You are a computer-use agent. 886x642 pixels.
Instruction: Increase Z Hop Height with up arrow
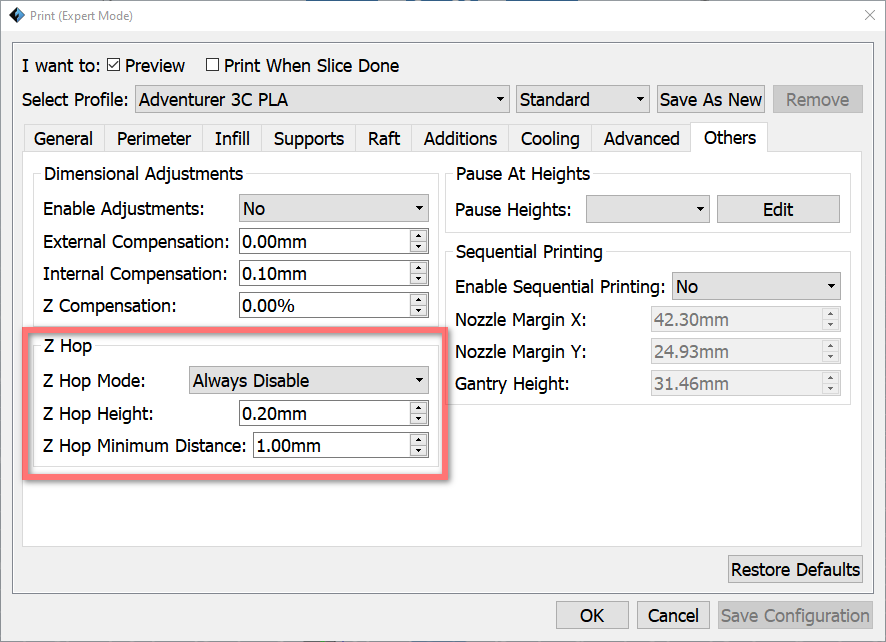[x=418, y=408]
